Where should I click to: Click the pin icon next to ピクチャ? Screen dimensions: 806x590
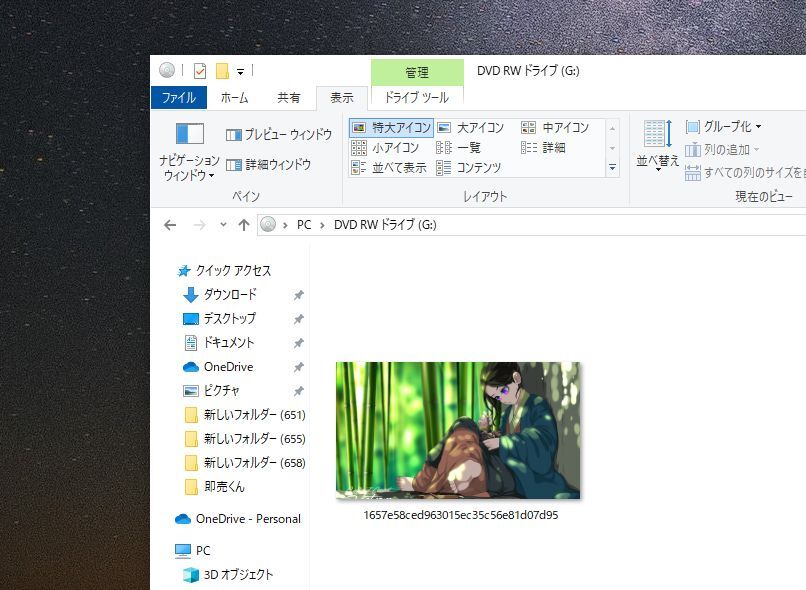298,391
